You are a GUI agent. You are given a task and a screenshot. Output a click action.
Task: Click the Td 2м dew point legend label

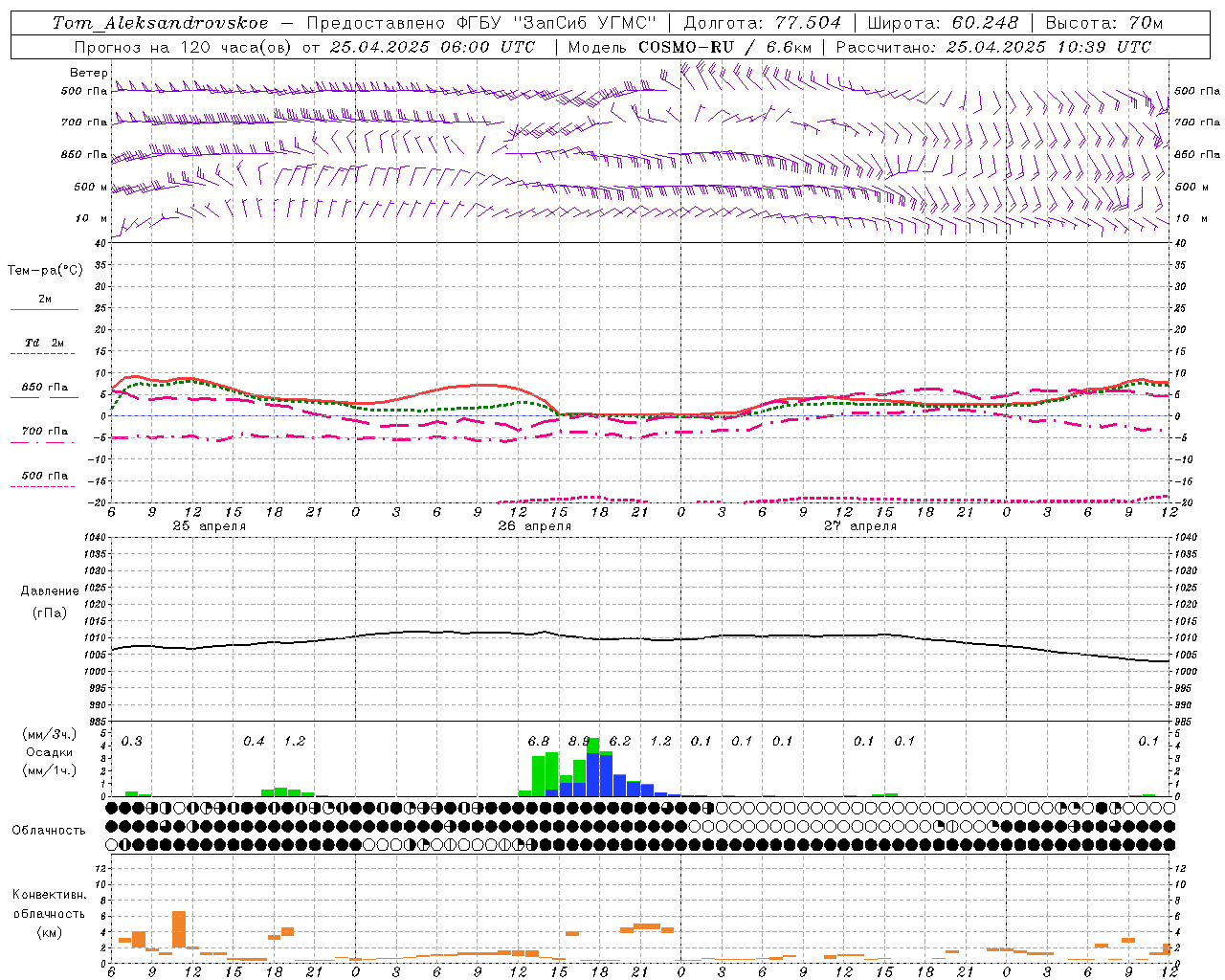point(45,343)
